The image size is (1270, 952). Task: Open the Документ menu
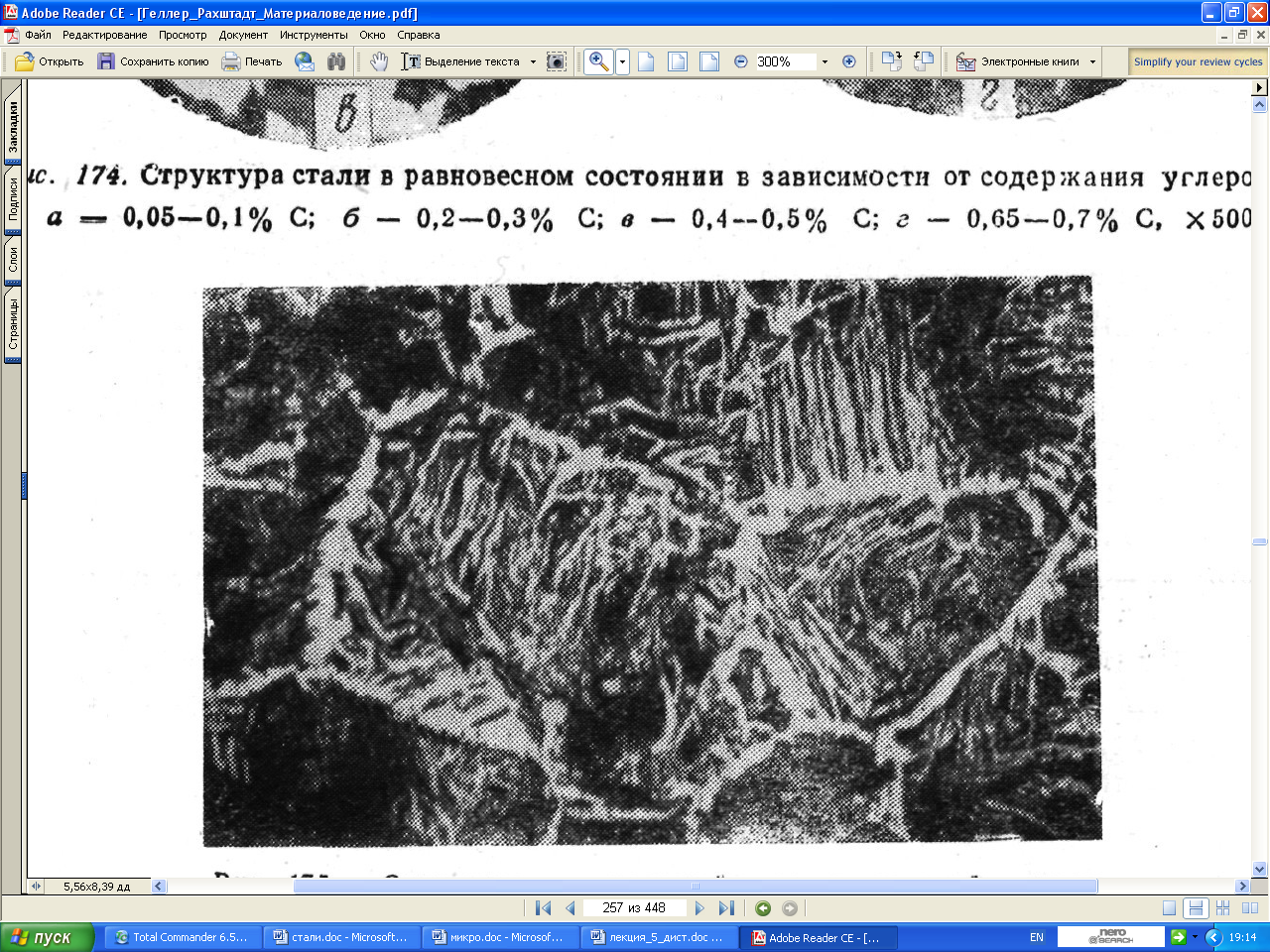[x=243, y=35]
